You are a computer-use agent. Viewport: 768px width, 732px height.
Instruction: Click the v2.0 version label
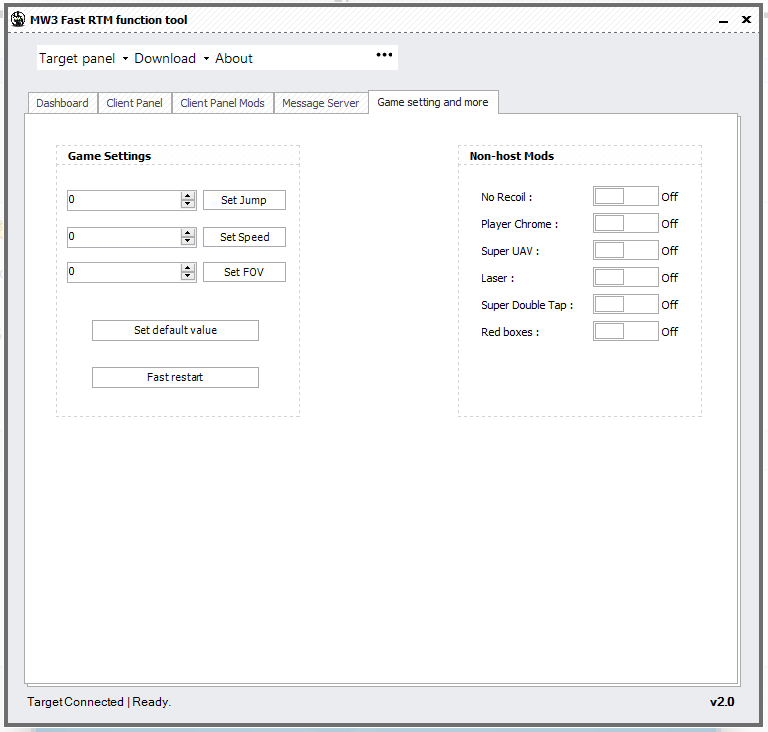pyautogui.click(x=722, y=702)
